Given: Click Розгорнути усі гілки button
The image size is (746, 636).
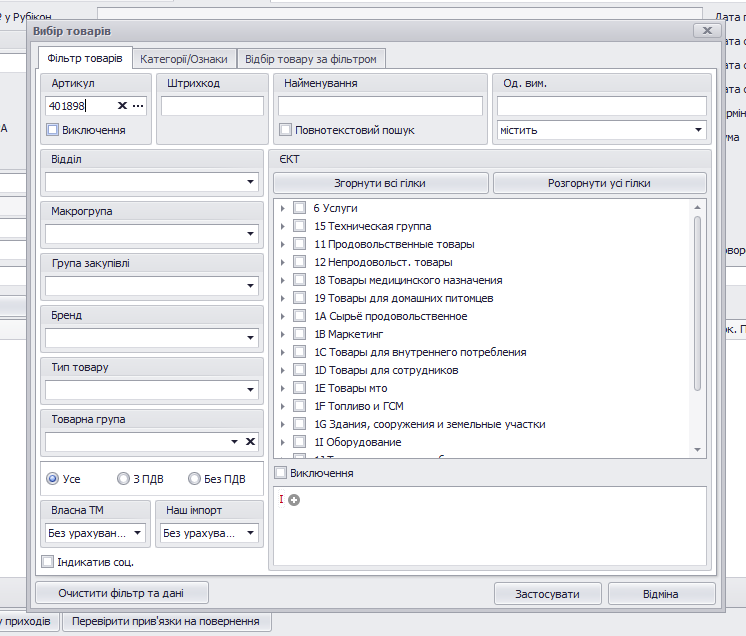Looking at the screenshot, I should click(x=599, y=183).
